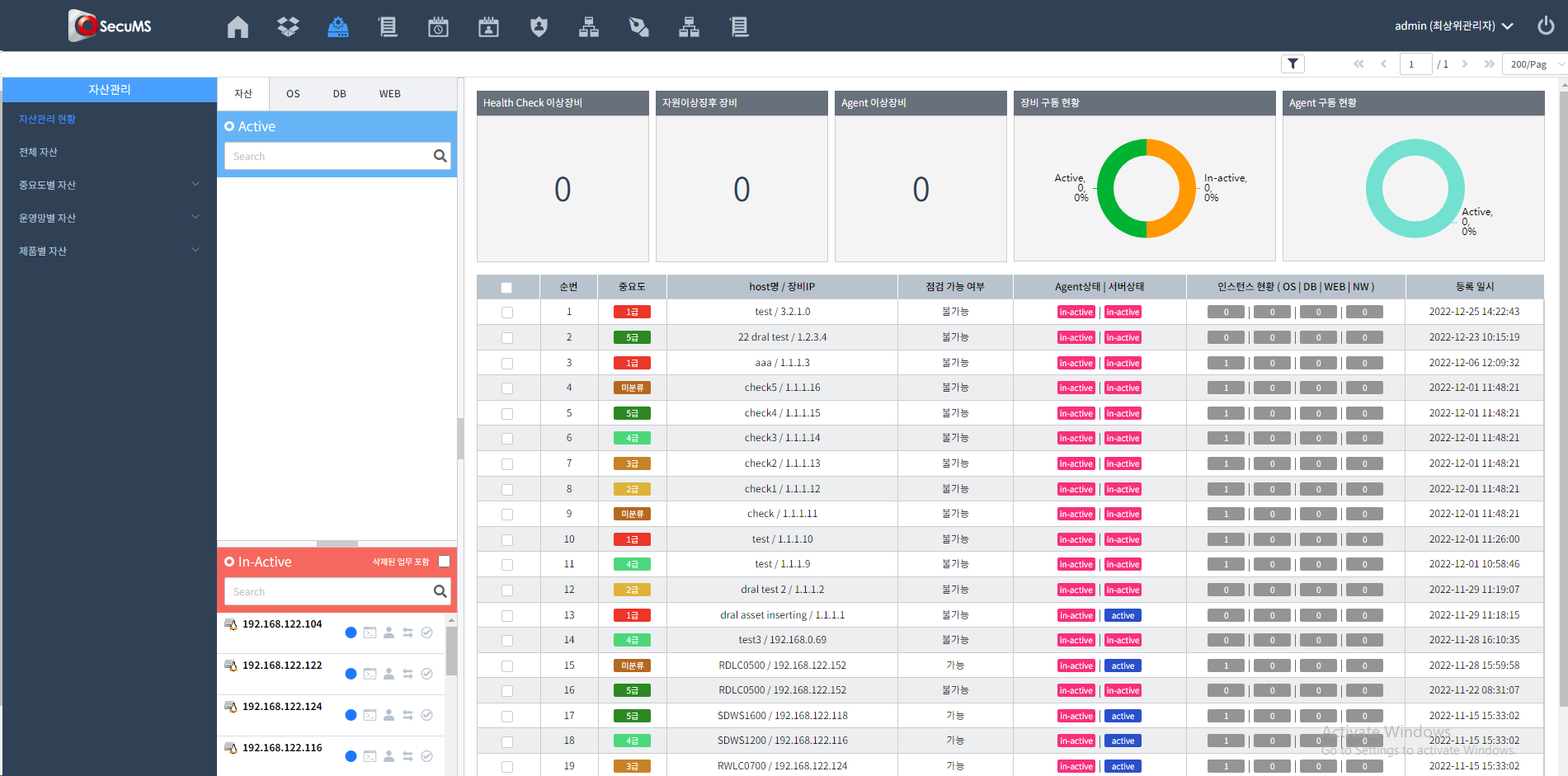The image size is (1568, 776).
Task: Click the user icon for 192.168.122.104
Action: click(388, 633)
